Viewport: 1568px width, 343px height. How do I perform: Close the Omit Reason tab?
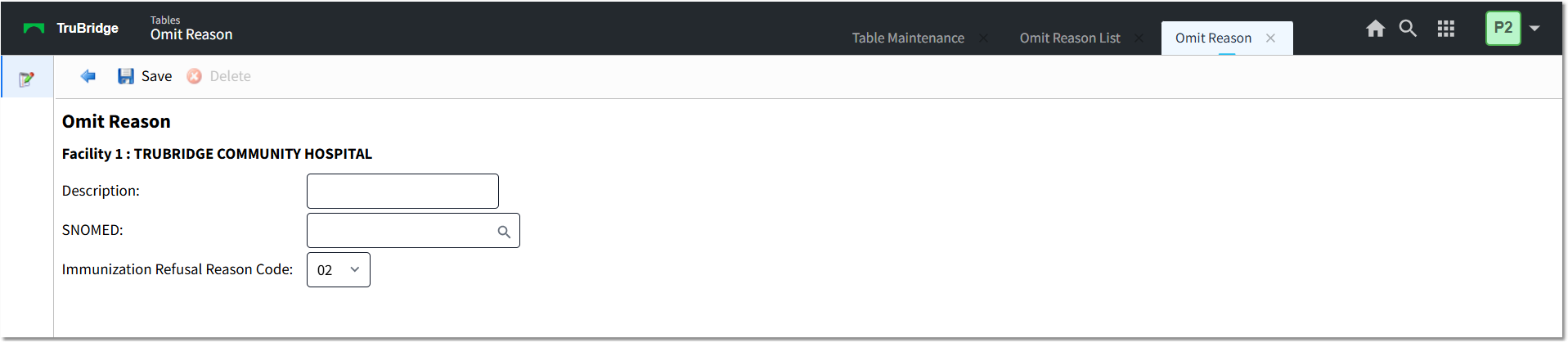tap(1270, 38)
